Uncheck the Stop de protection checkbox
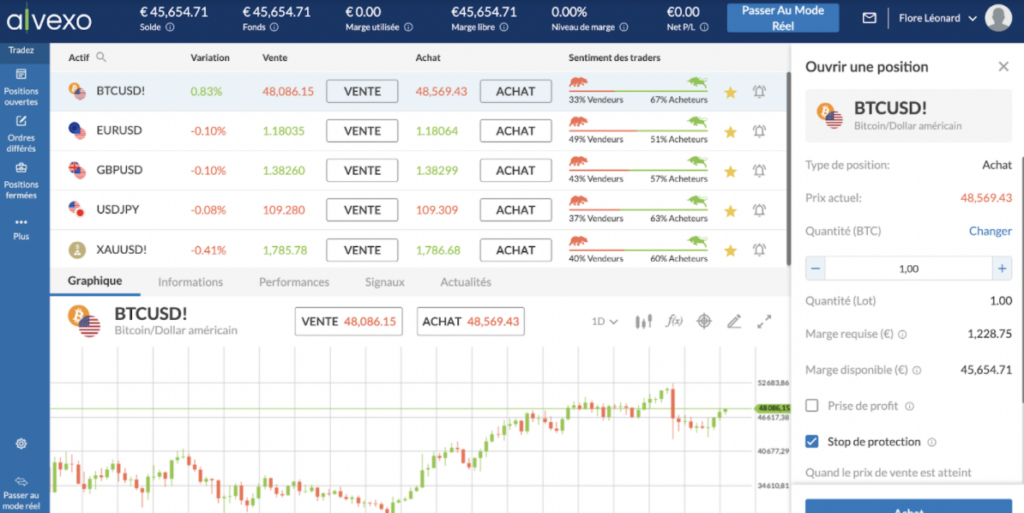Viewport: 1024px width, 513px height. [812, 441]
